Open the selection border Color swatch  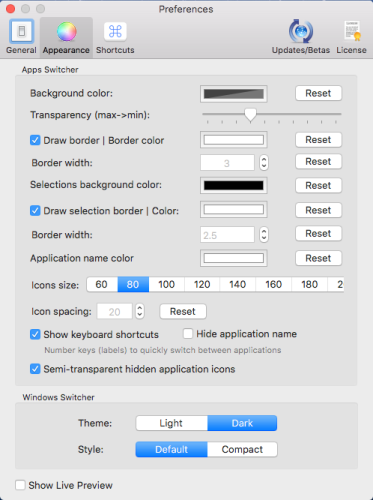point(234,210)
